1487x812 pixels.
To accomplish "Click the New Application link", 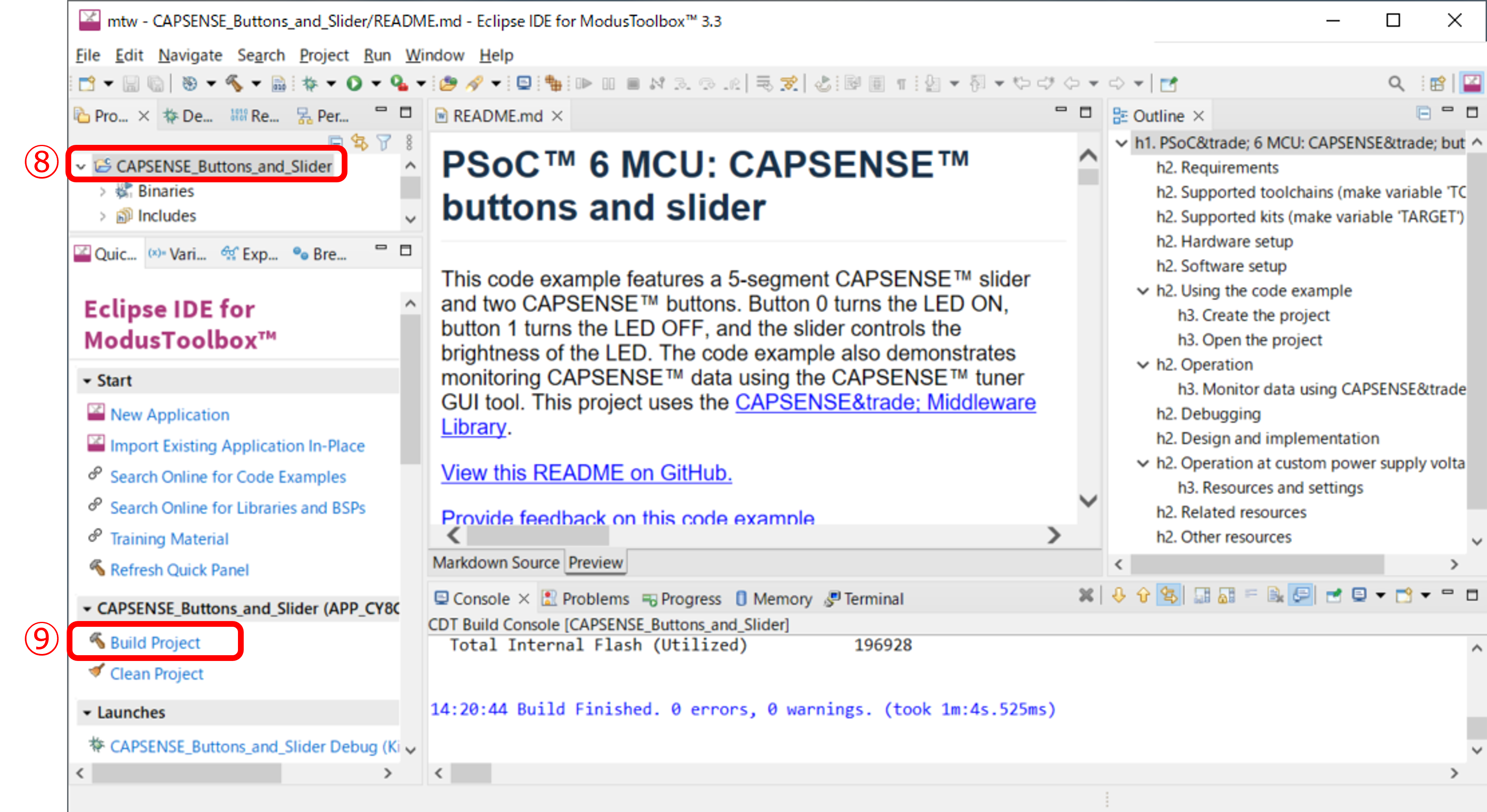I will pos(170,414).
